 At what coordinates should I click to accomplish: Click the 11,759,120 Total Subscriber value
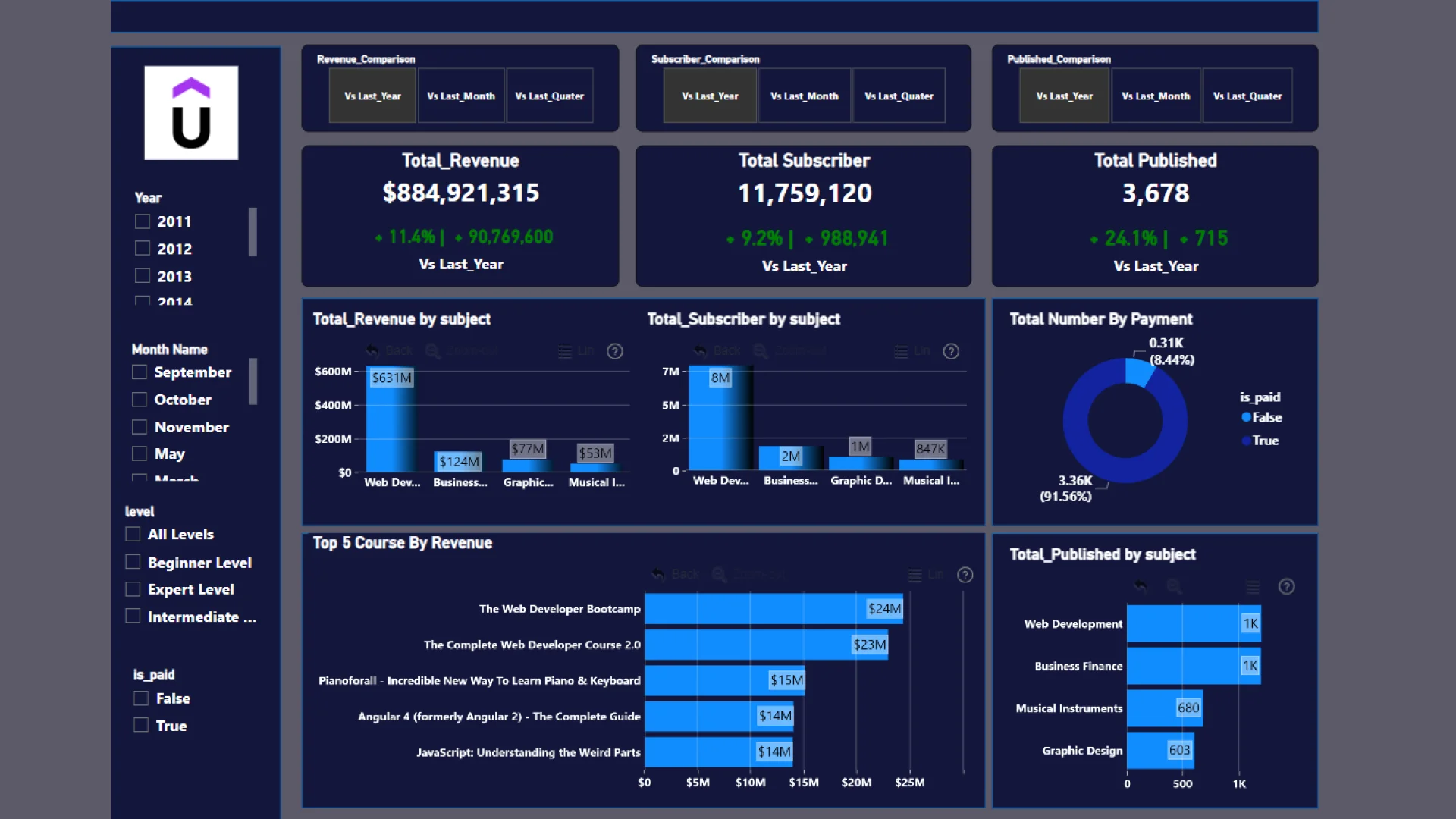click(805, 193)
